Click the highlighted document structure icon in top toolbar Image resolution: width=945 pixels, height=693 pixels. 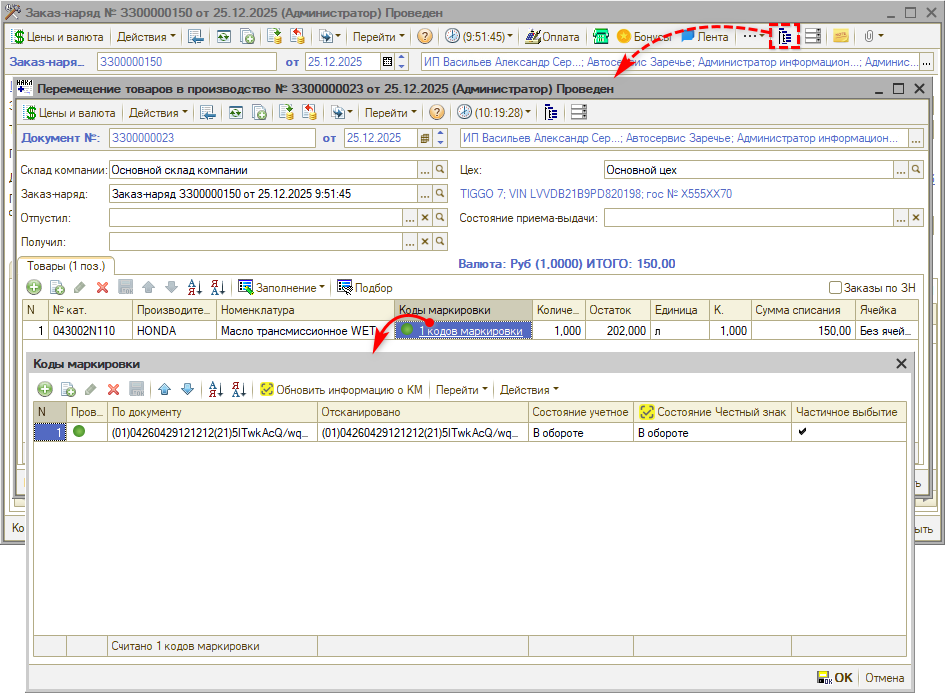point(784,37)
